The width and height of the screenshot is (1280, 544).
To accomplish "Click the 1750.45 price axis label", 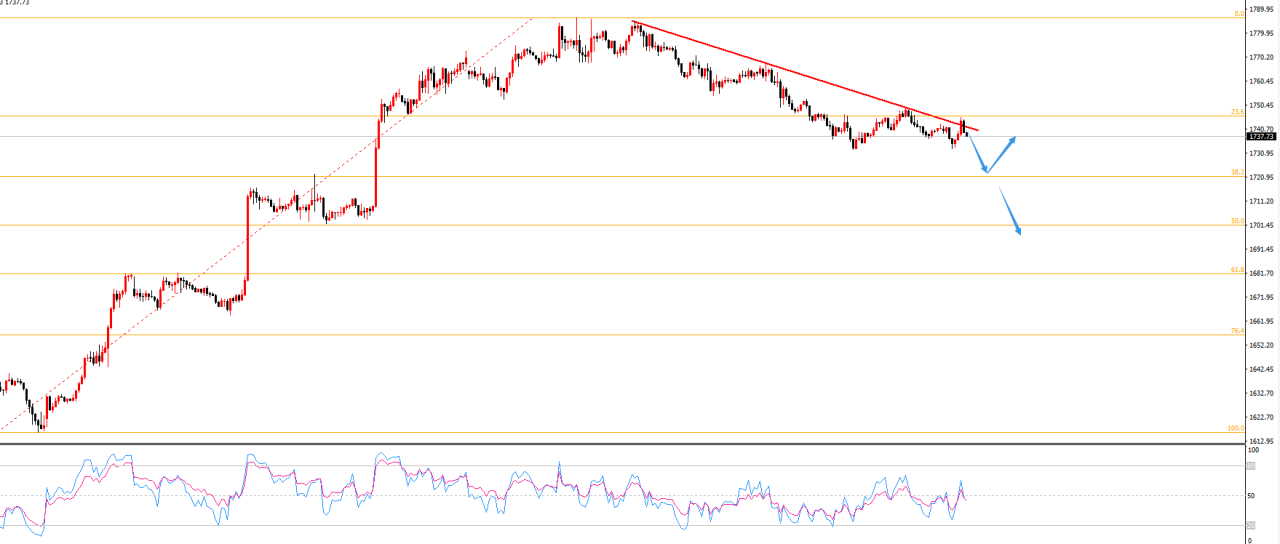I will click(1263, 105).
